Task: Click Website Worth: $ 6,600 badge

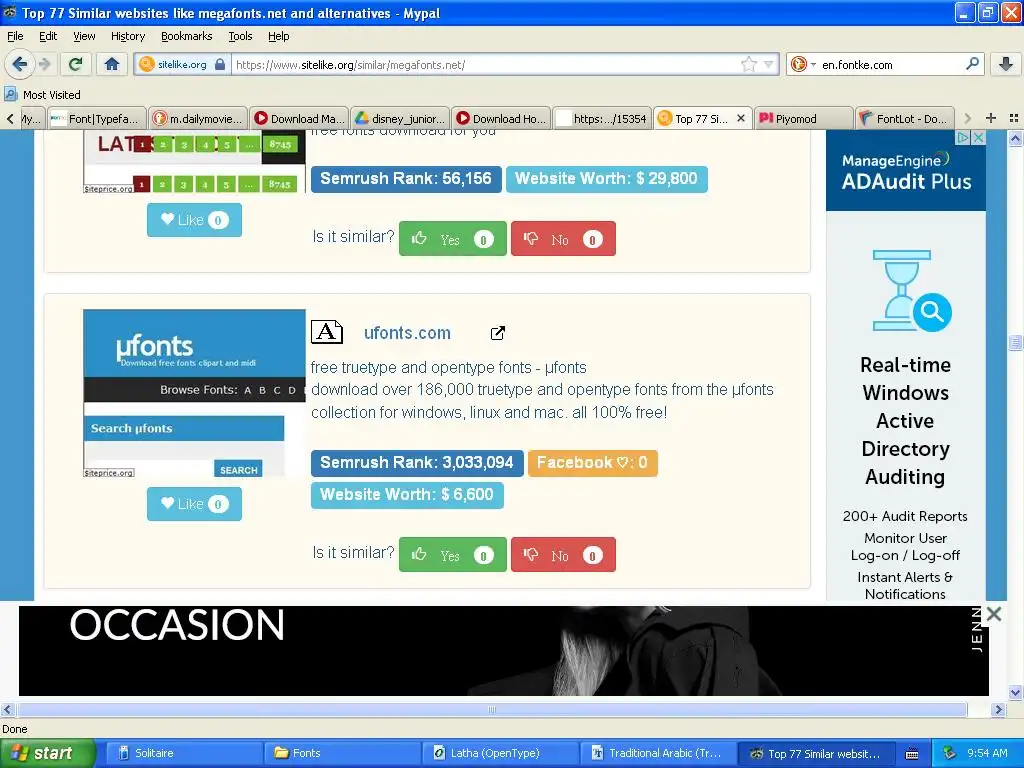Action: pyautogui.click(x=407, y=494)
